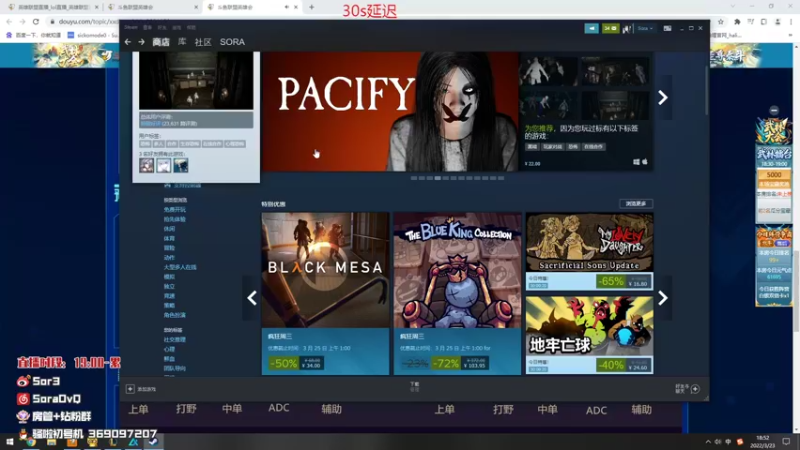The width and height of the screenshot is (800, 450).
Task: Click the third PACIFY screenshot thumbnail
Action: click(549, 106)
